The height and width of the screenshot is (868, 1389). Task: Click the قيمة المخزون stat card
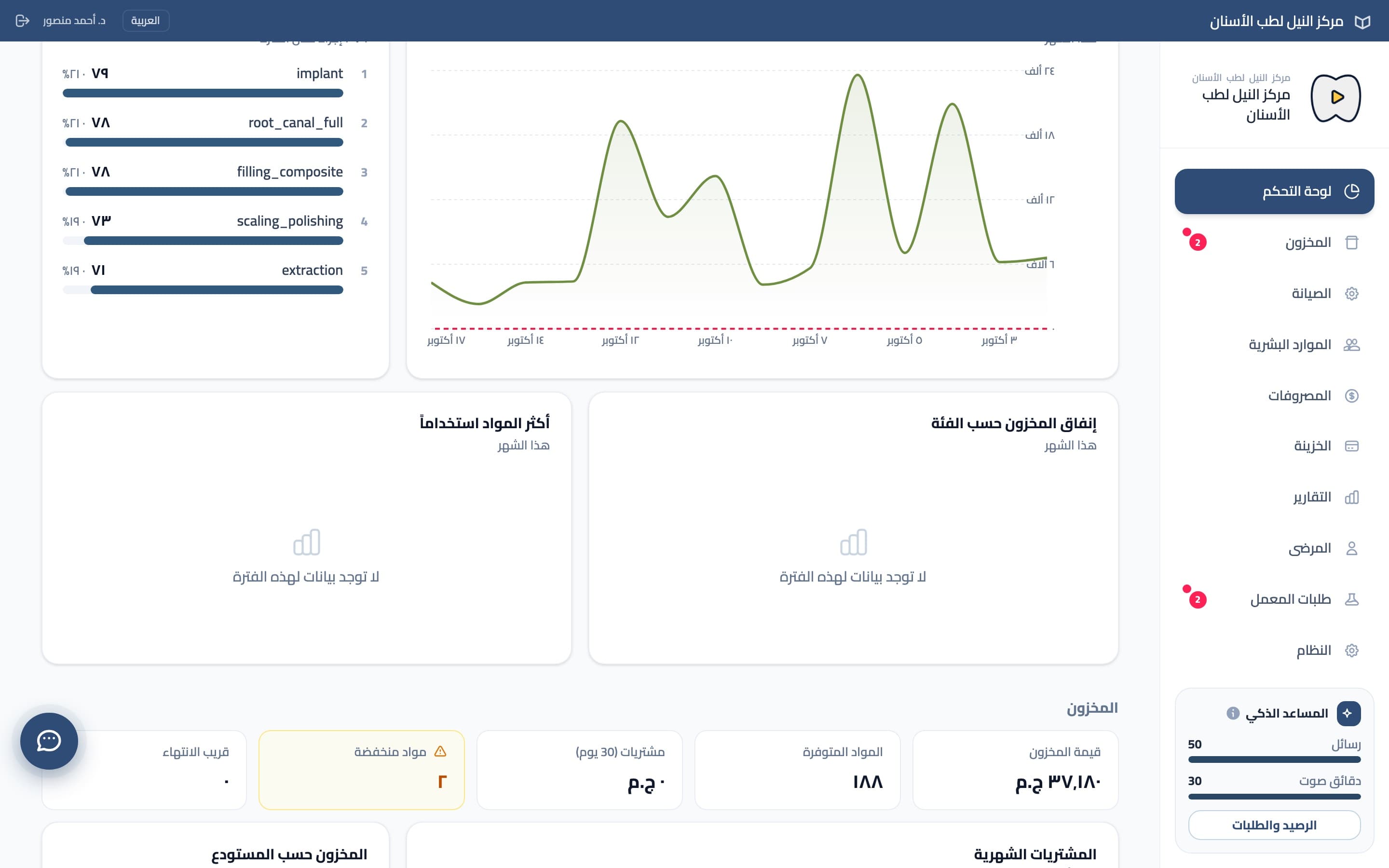coord(1015,770)
